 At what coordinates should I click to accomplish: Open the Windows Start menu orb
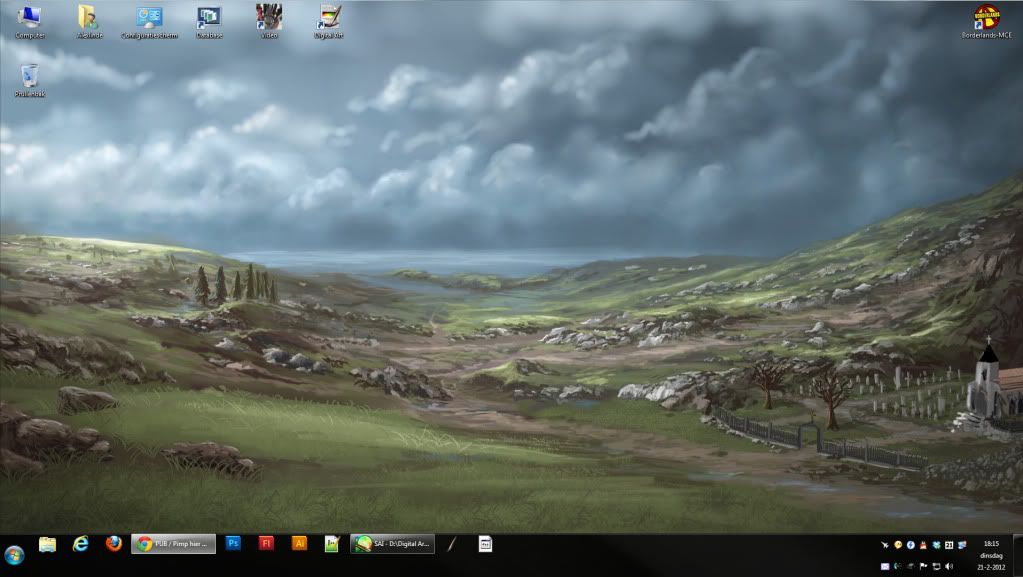pyautogui.click(x=14, y=555)
